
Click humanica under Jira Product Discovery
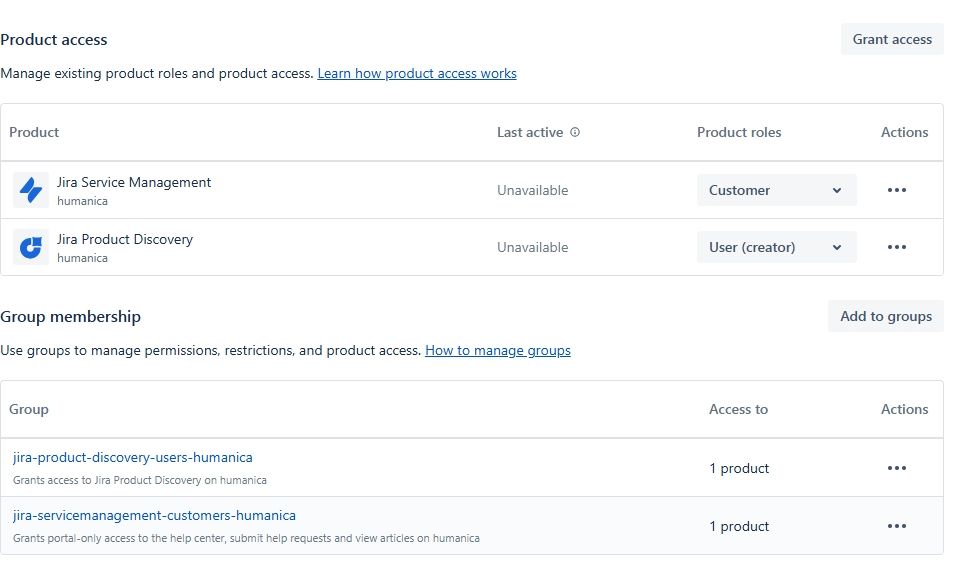pyautogui.click(x=82, y=258)
